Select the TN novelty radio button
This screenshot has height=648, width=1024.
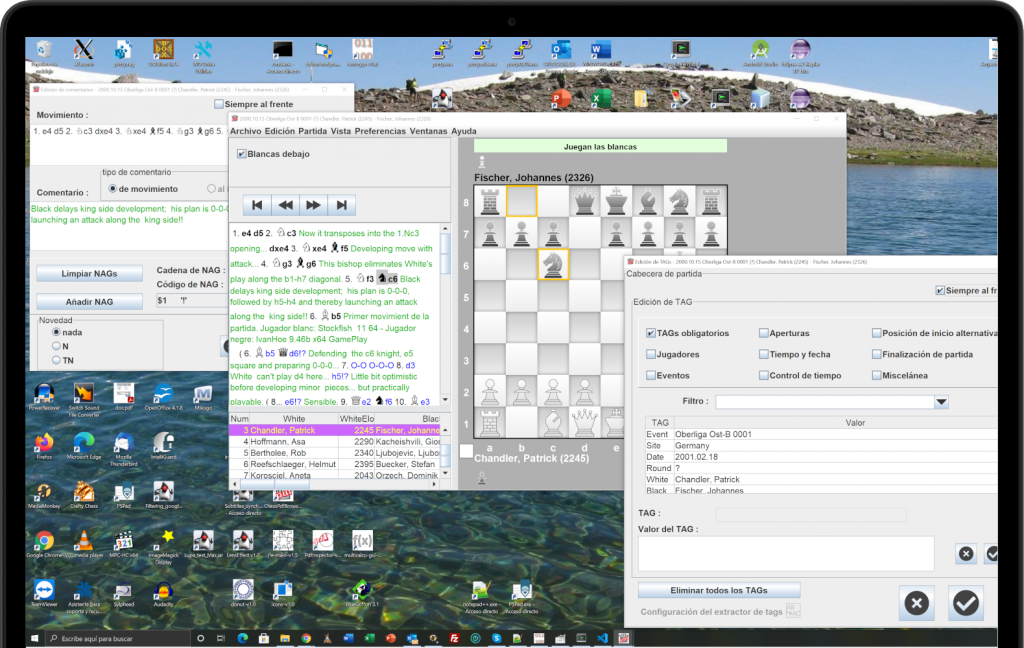coord(56,361)
